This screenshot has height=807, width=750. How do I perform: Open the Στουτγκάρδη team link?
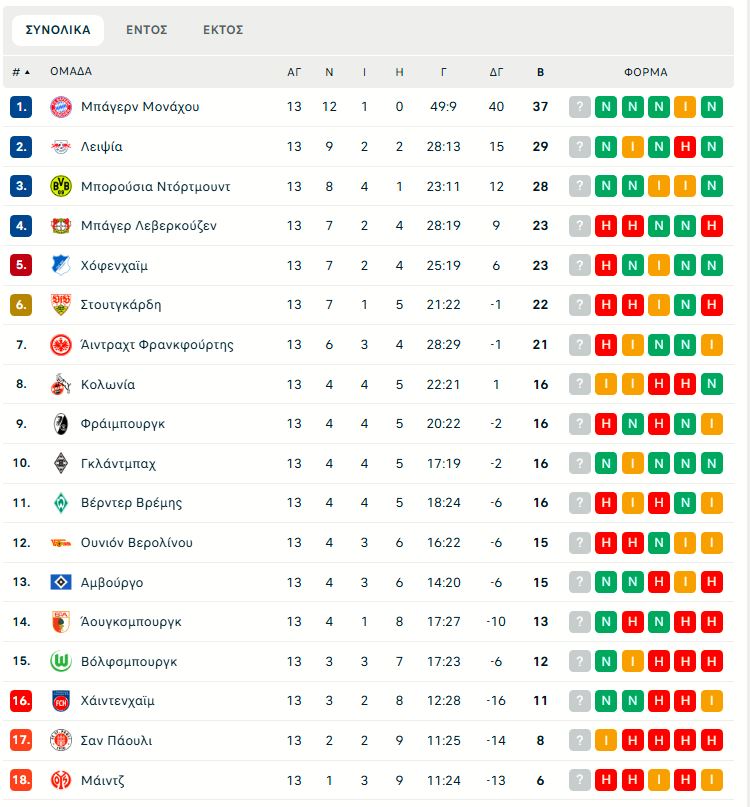tap(121, 305)
